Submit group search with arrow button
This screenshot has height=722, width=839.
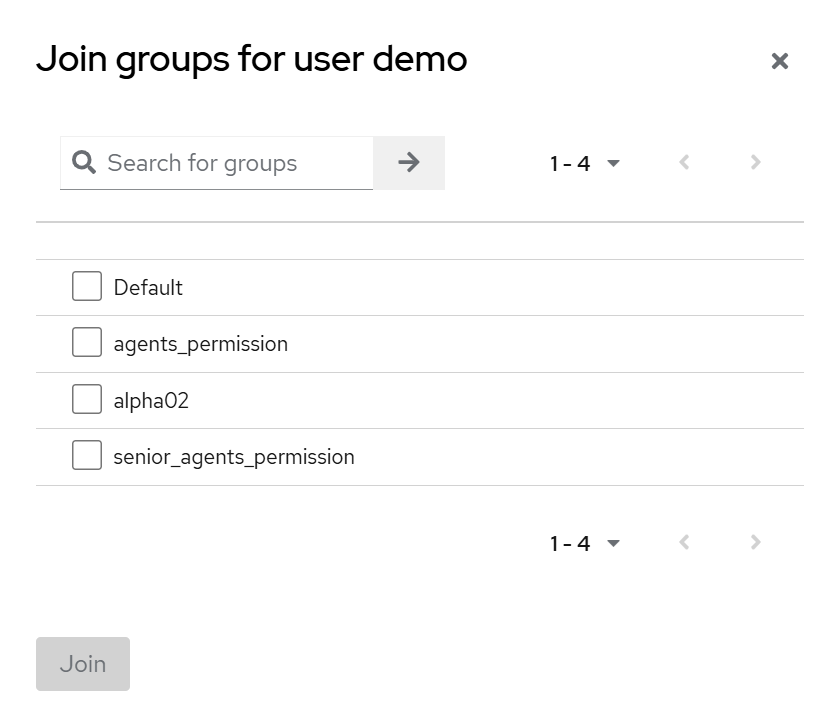tap(408, 163)
